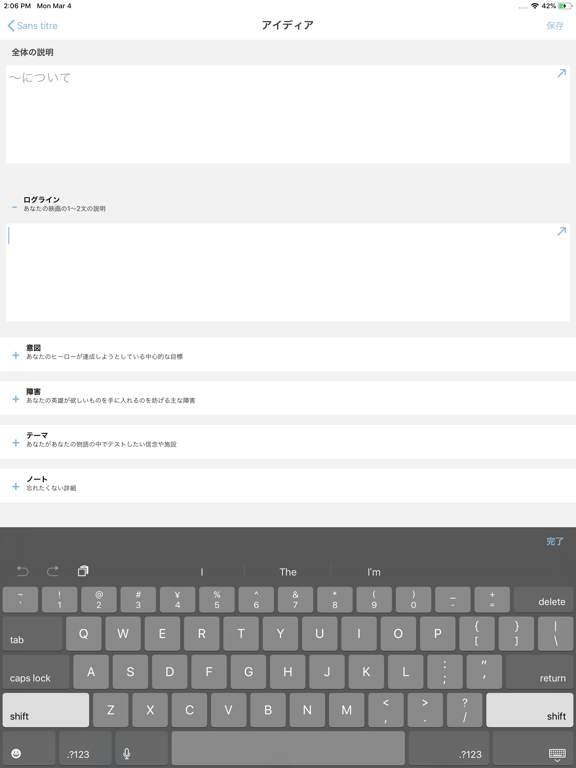Viewport: 576px width, 768px height.
Task: Expand the 全体の説明 text field fullscreen arrow
Action: click(561, 73)
